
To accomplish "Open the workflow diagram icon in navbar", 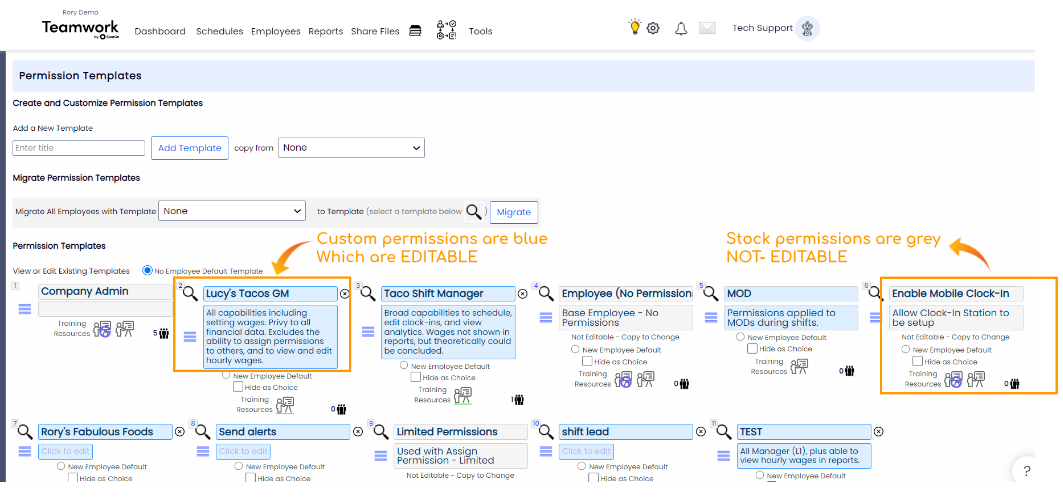I will 446,30.
